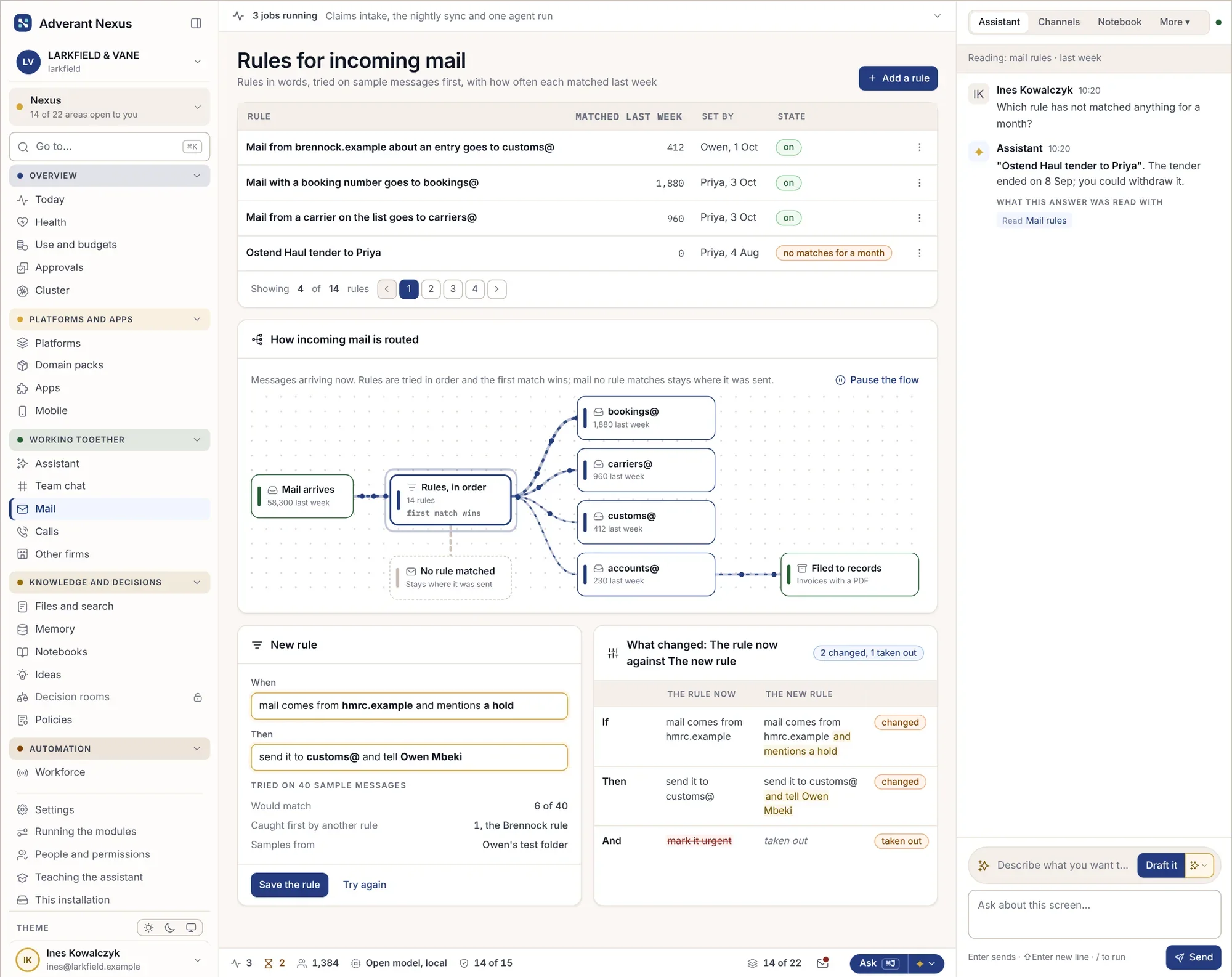Save the rule with the Save button
1232x977 pixels.
(x=290, y=885)
